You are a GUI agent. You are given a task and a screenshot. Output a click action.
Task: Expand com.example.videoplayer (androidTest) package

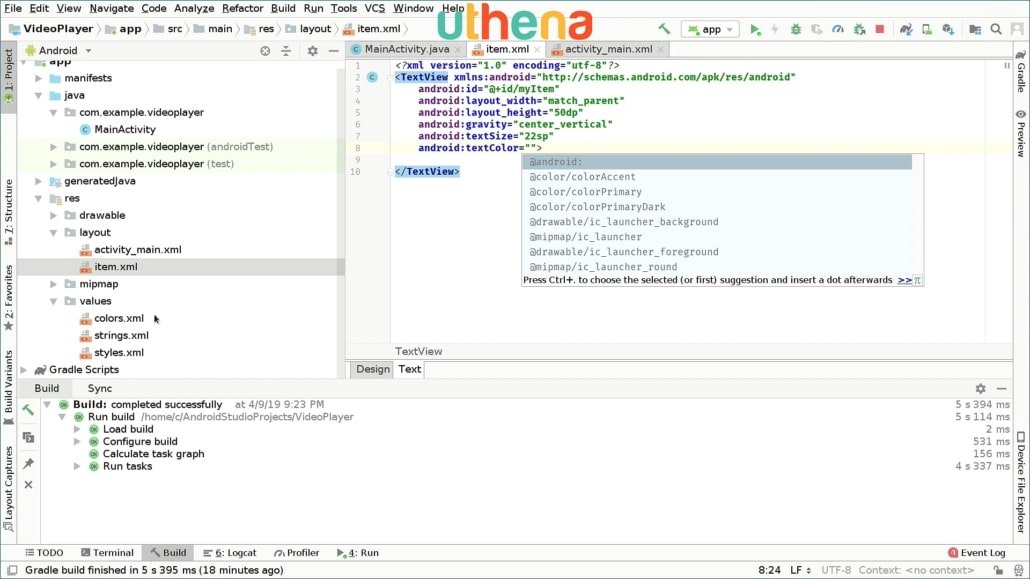[53, 147]
